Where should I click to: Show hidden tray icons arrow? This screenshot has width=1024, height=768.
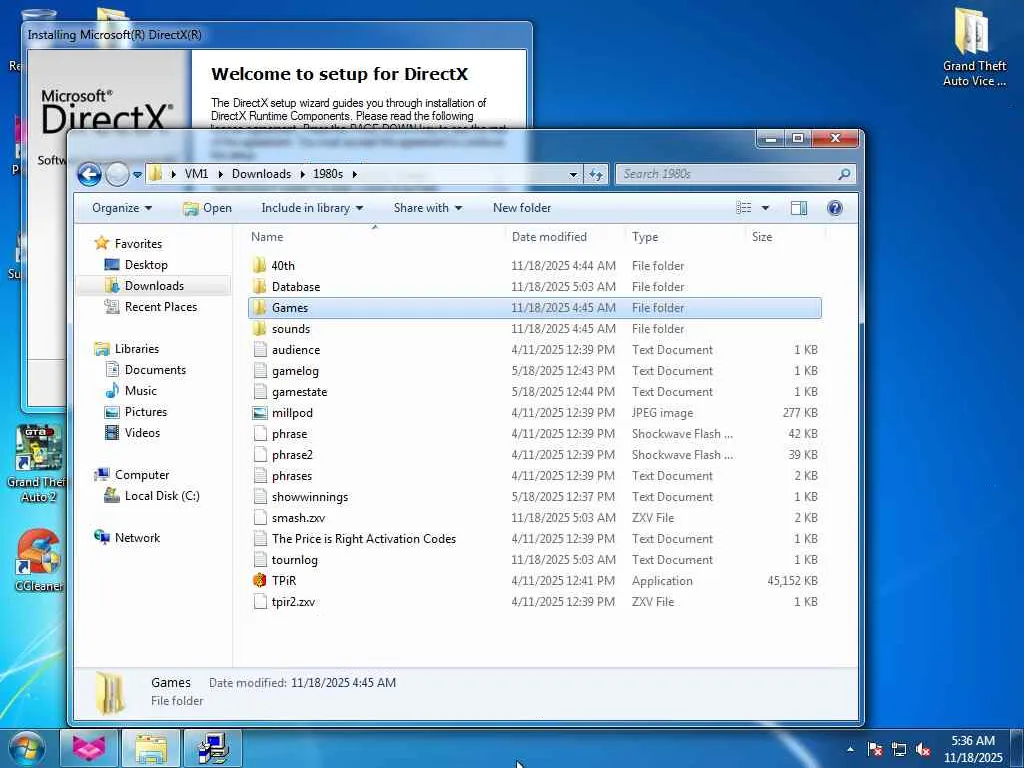[x=850, y=749]
